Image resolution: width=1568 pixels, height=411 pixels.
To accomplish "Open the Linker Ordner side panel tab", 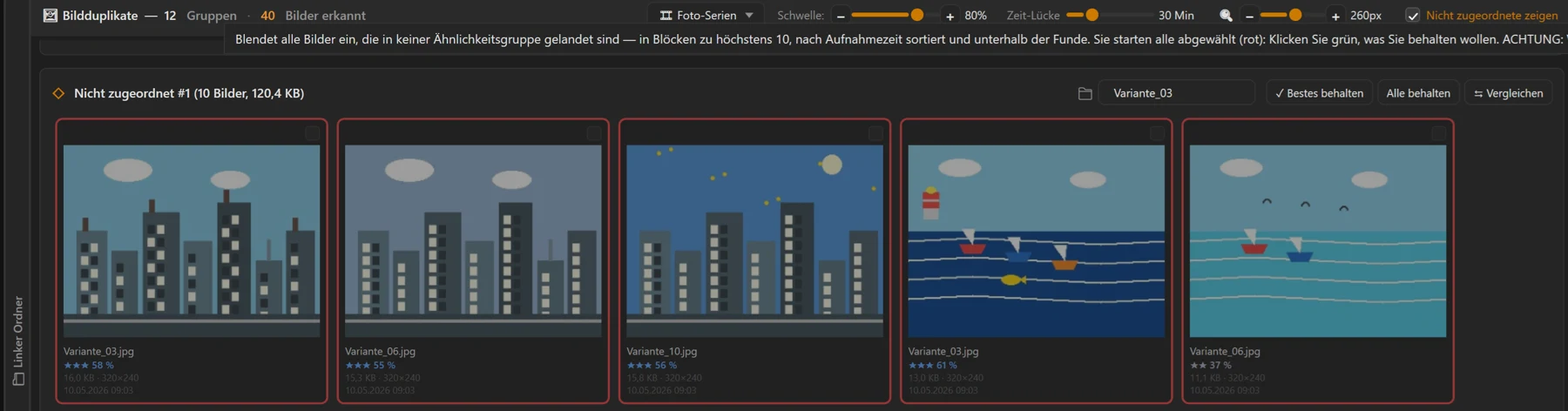I will (x=18, y=340).
